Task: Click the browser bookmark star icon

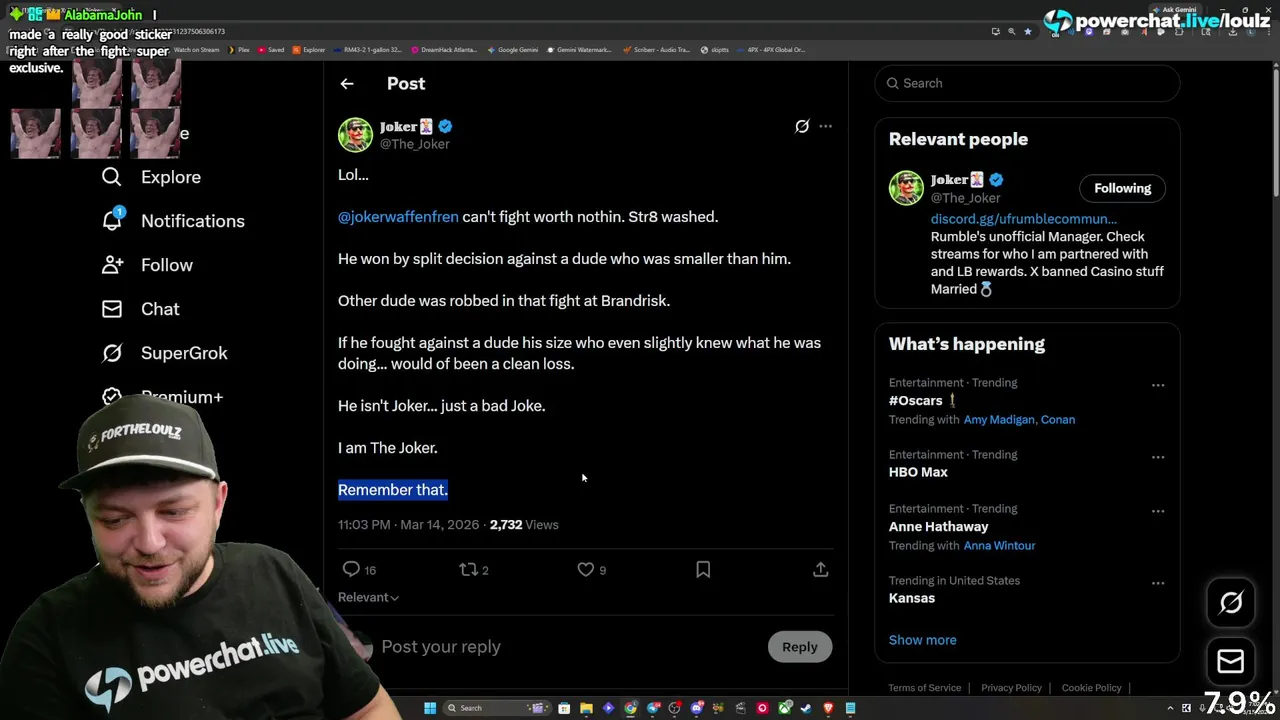Action: [1027, 31]
